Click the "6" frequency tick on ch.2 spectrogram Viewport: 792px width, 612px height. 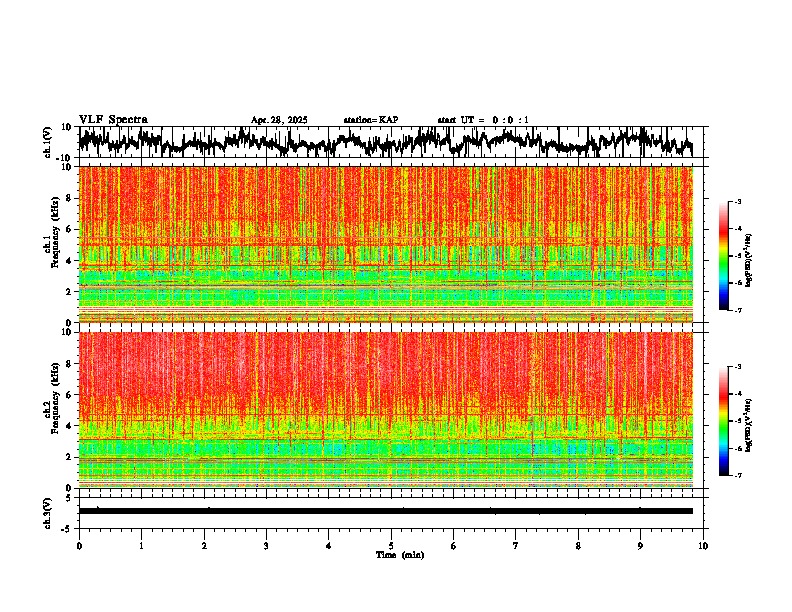(x=70, y=395)
